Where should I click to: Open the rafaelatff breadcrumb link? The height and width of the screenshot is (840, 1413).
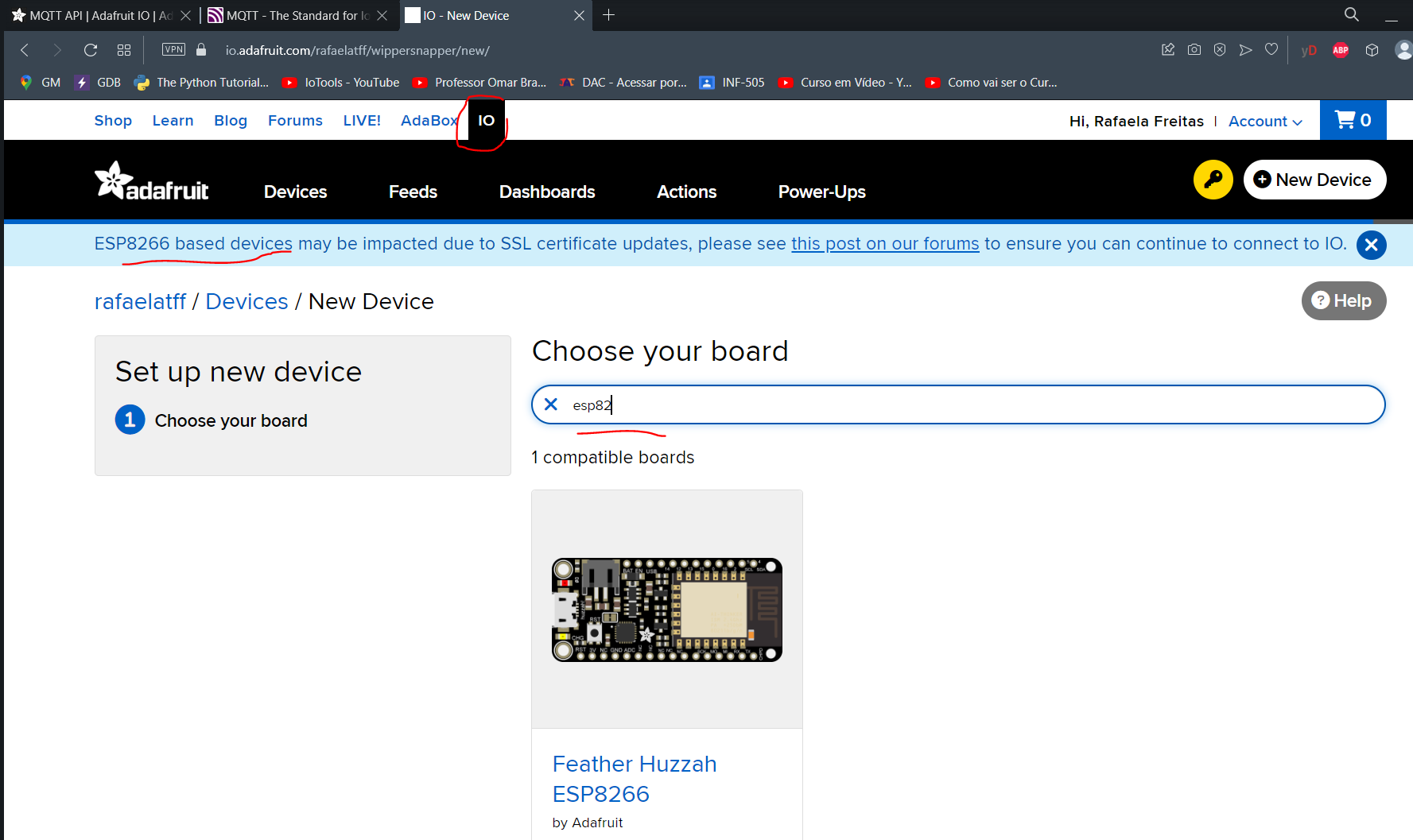pyautogui.click(x=140, y=302)
